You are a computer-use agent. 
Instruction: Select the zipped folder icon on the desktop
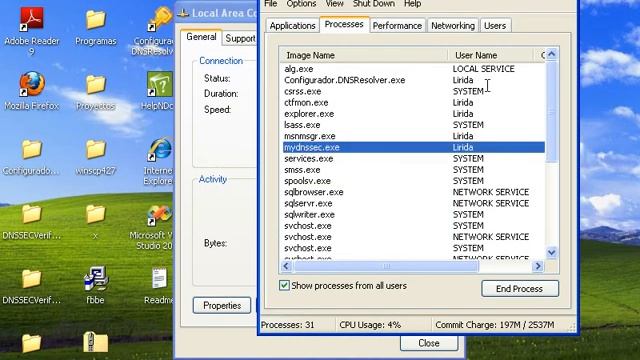point(96,342)
